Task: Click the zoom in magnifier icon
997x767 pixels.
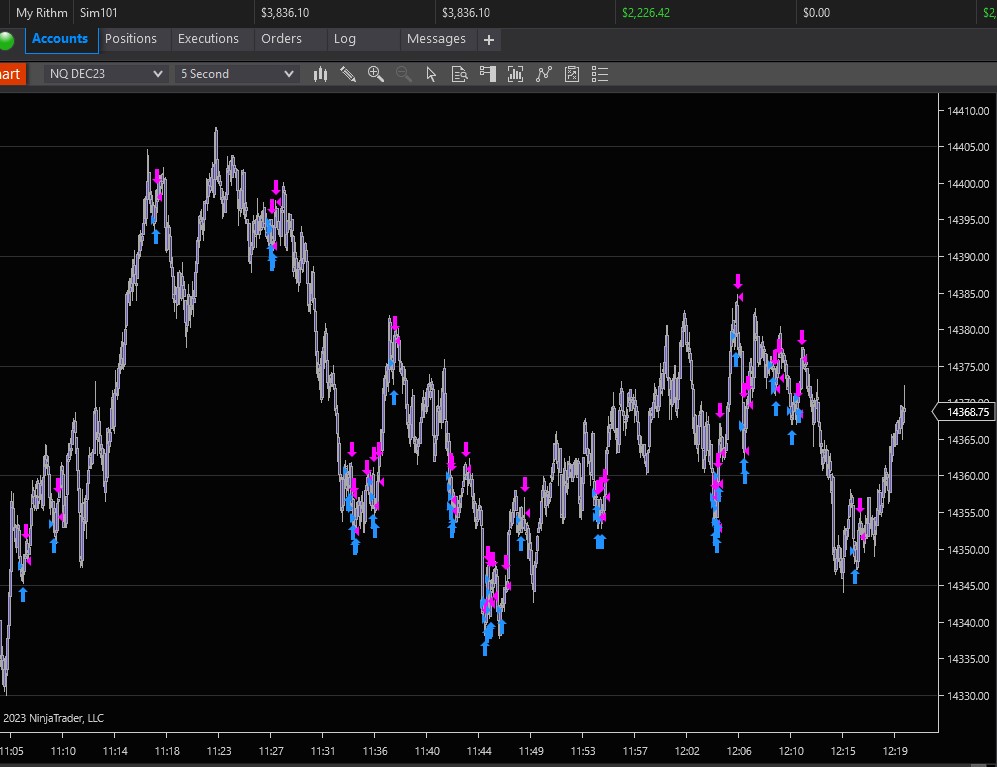Action: tap(376, 74)
